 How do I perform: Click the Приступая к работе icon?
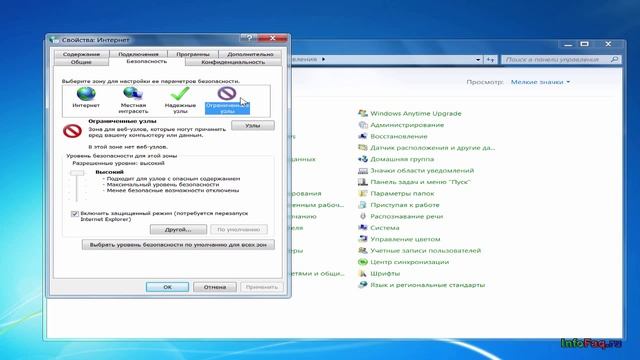pos(362,204)
